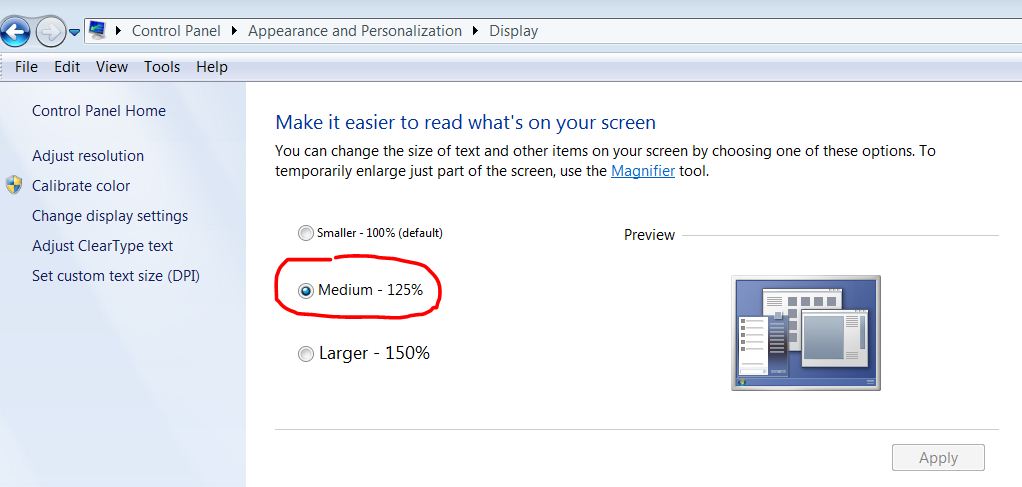Go to Appearance and Personalization breadcrumb
Image resolution: width=1022 pixels, height=487 pixels.
click(355, 31)
